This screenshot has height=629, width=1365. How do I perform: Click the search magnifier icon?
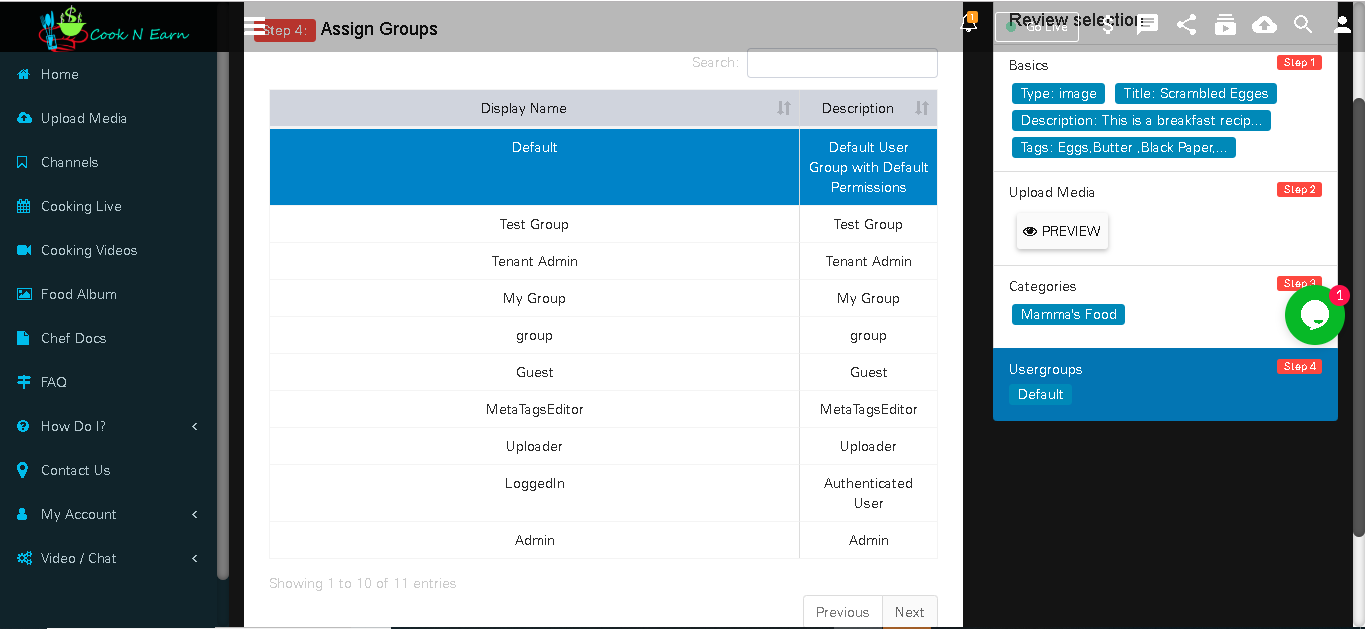pos(1303,25)
